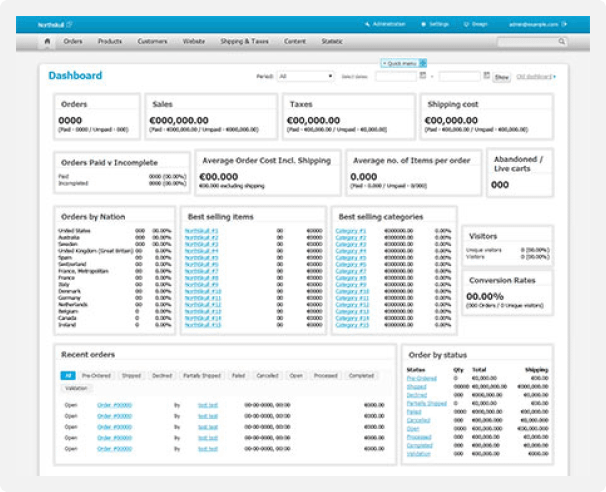
Task: Open Category #1 in best selling categories
Action: click(351, 231)
